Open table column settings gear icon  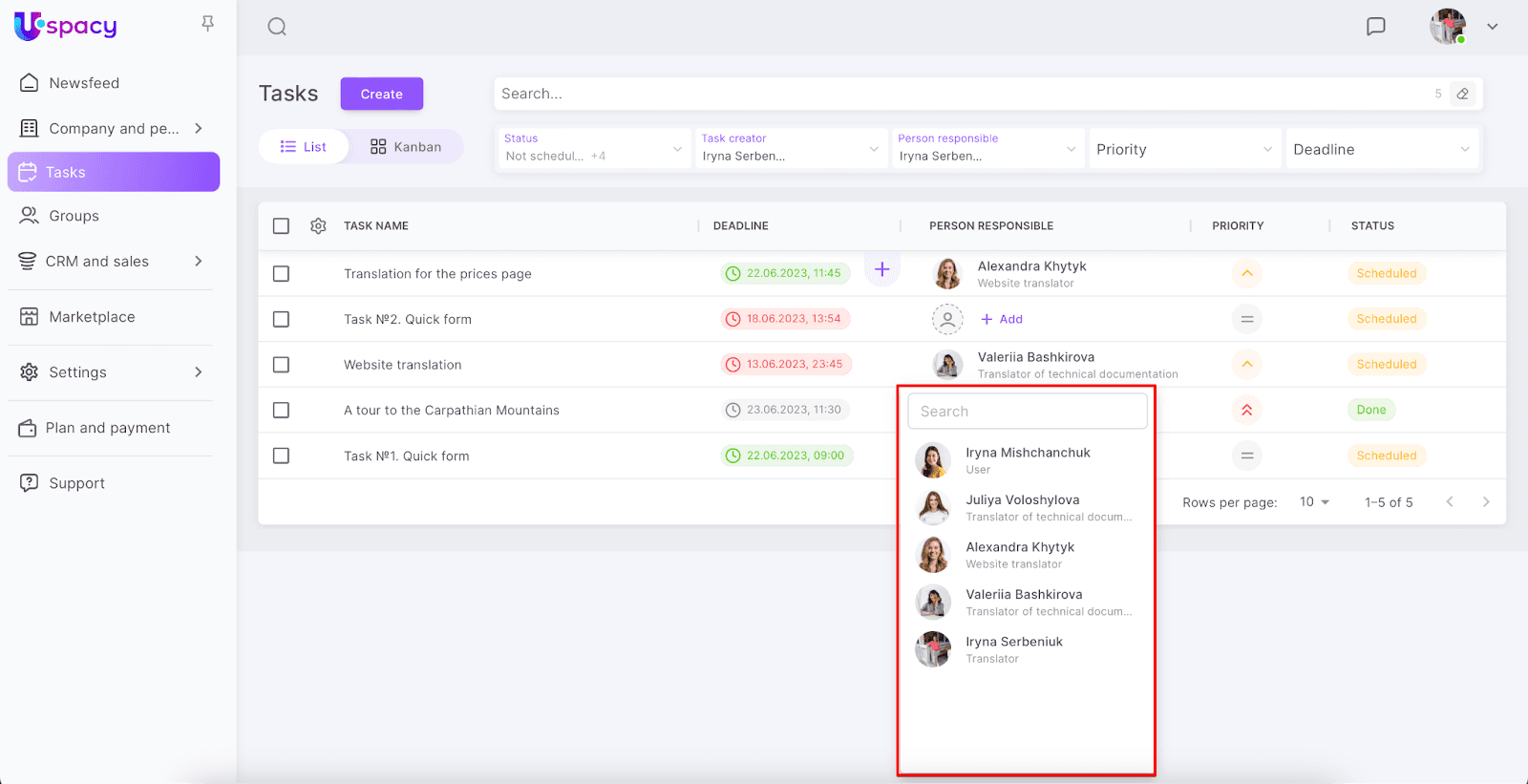318,226
